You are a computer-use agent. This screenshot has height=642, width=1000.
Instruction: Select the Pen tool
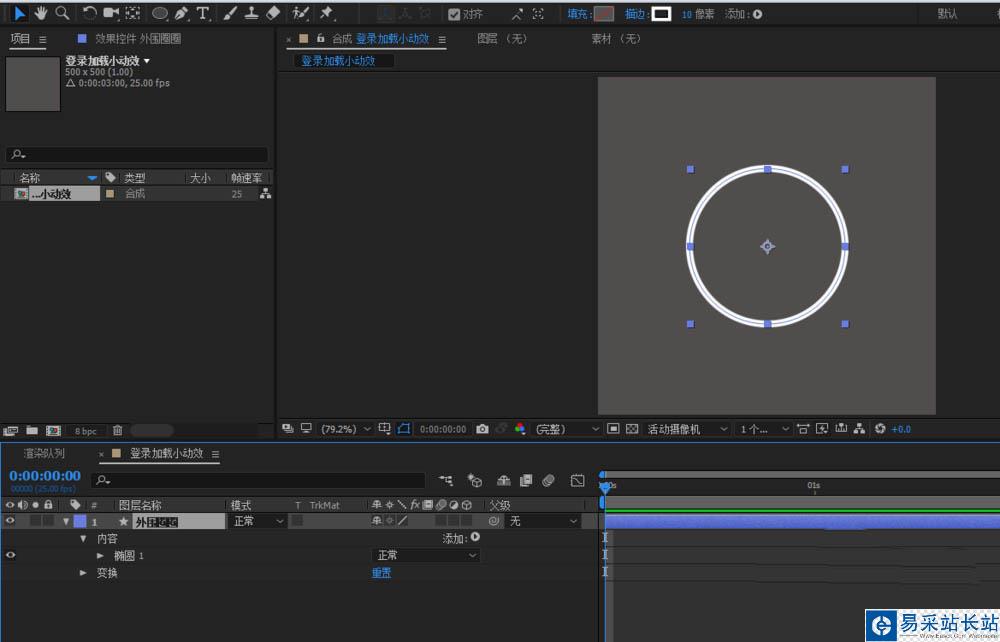[x=181, y=14]
